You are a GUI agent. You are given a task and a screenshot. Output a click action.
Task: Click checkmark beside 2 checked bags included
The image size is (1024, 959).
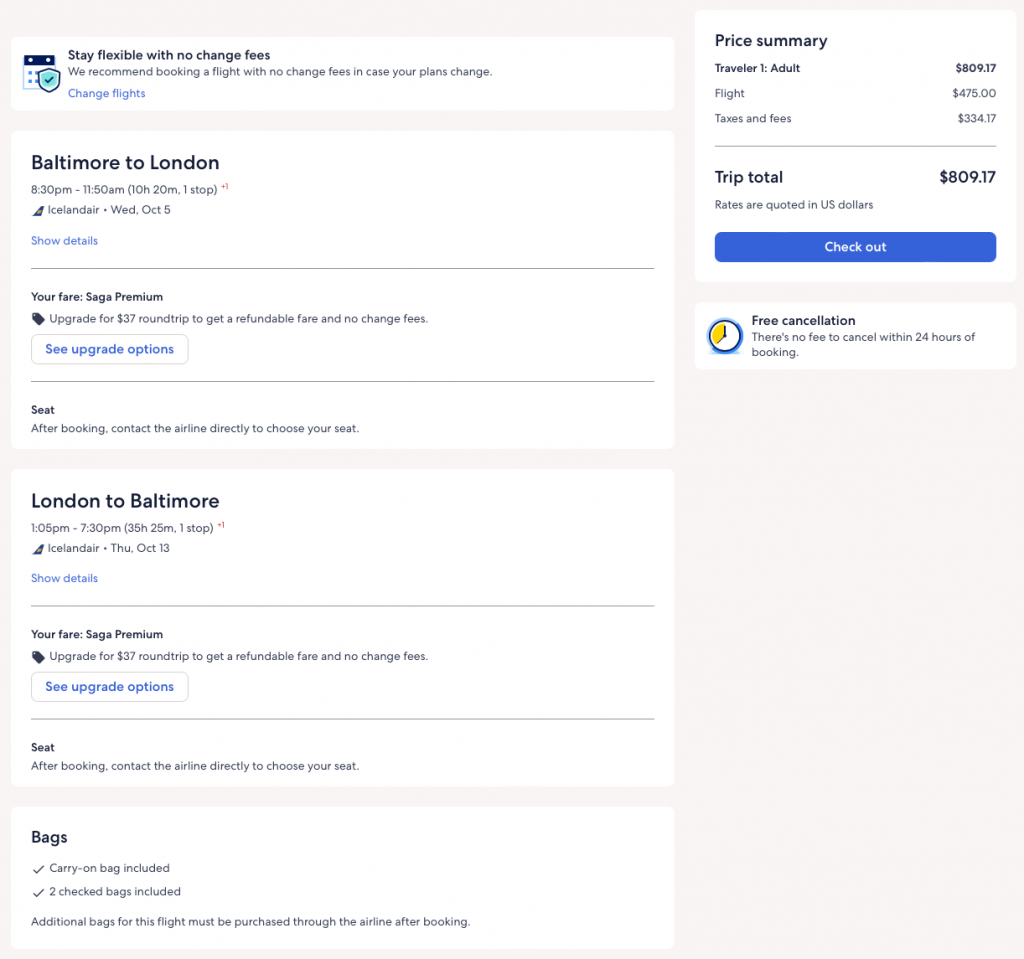(x=38, y=892)
